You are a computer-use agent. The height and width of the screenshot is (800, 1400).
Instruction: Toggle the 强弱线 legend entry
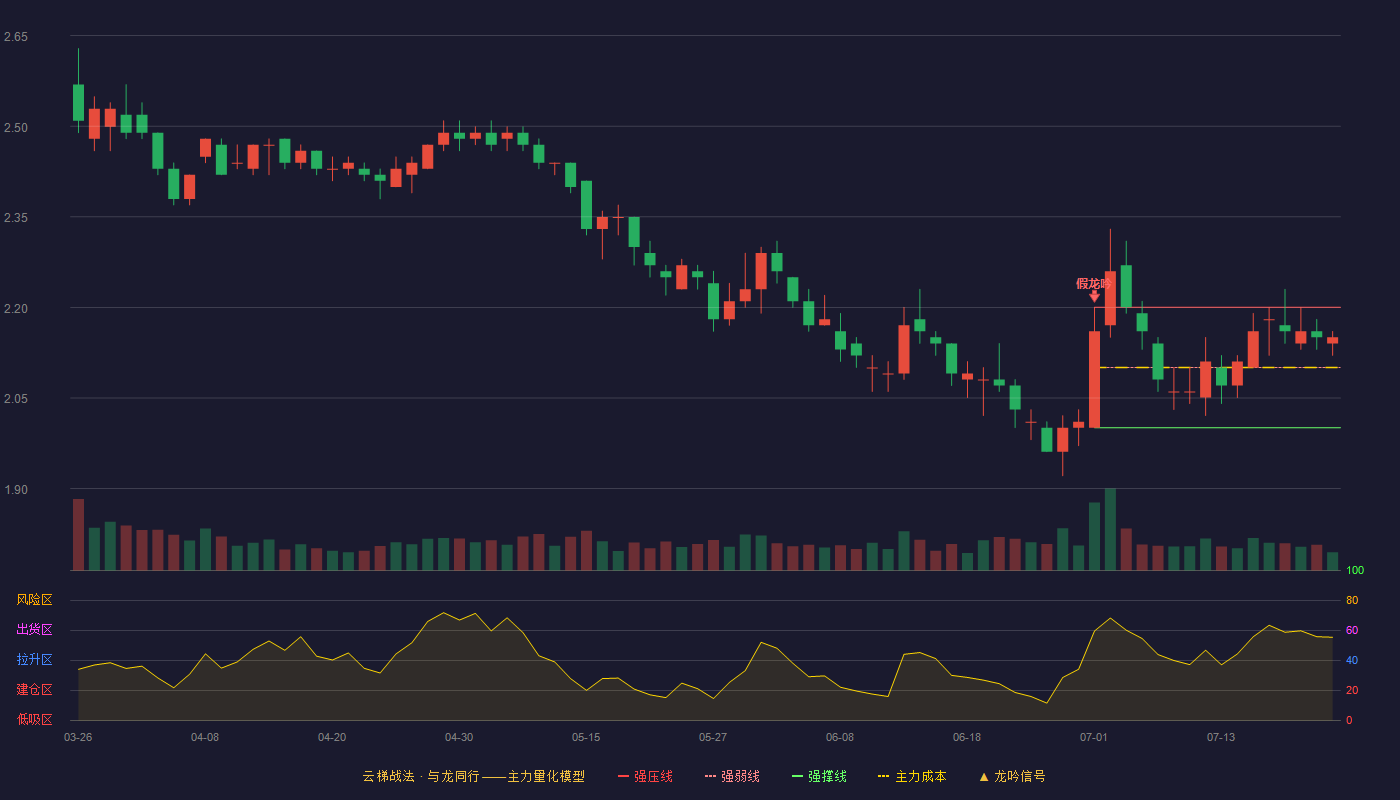click(x=732, y=776)
